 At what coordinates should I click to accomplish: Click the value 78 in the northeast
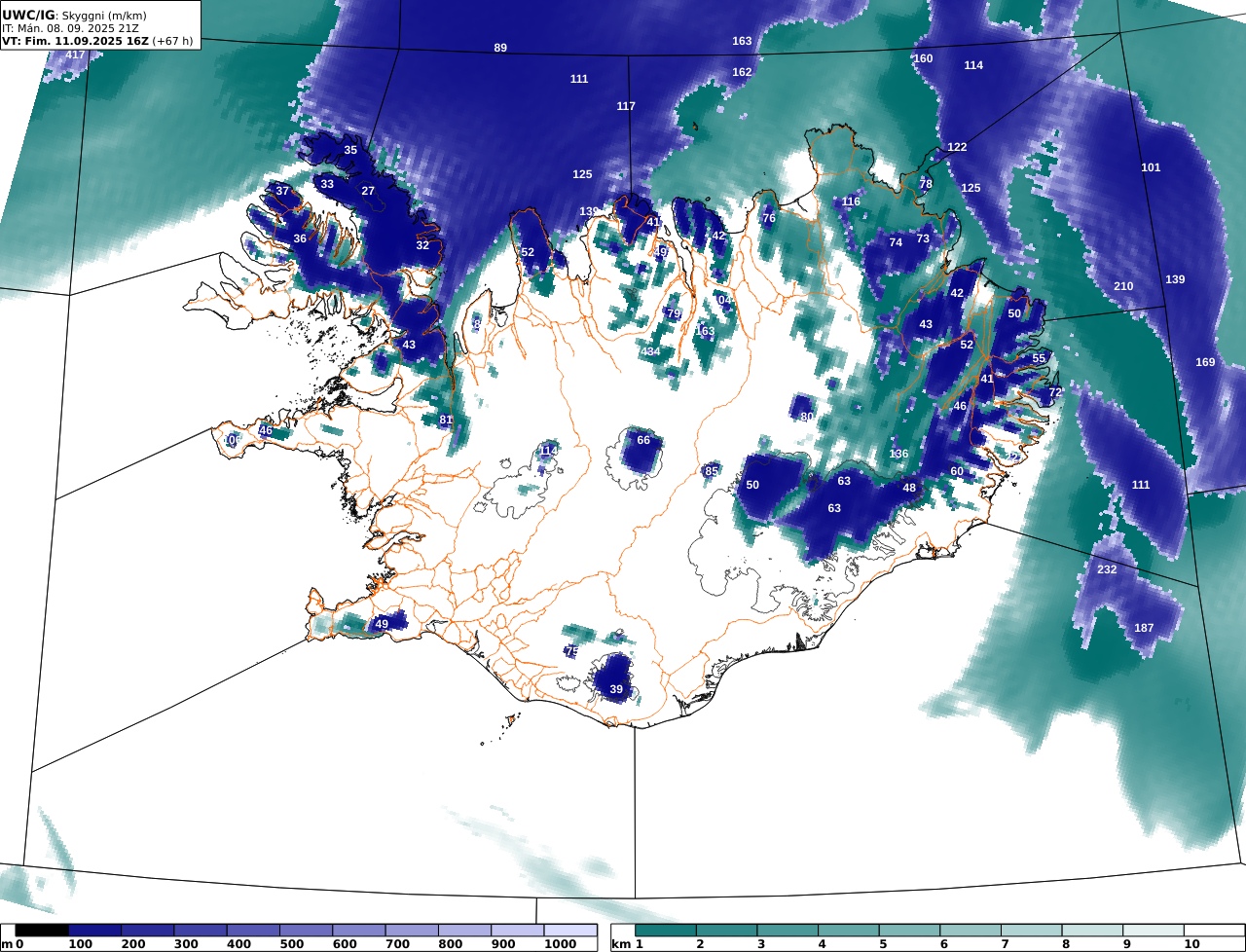926,184
